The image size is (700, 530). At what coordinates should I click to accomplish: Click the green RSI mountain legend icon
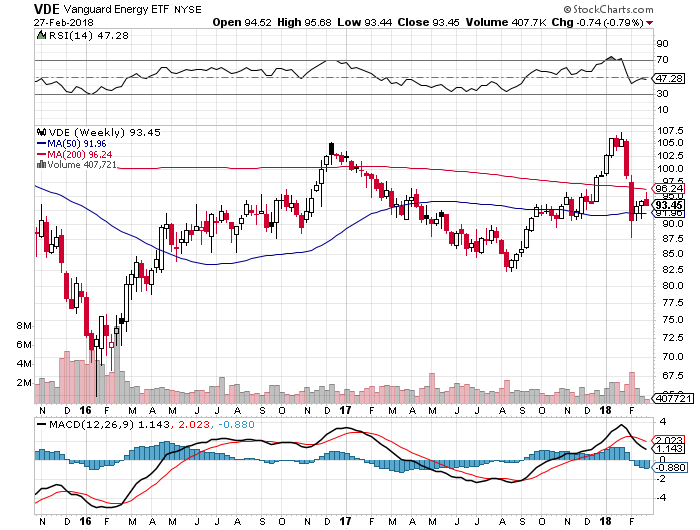(x=41, y=35)
